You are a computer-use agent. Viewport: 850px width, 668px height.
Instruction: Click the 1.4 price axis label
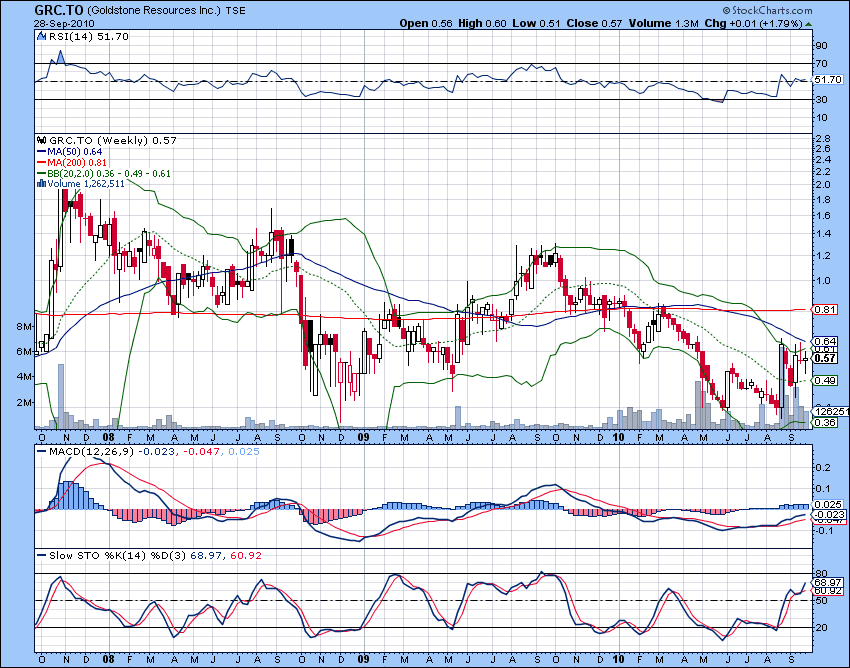[823, 234]
